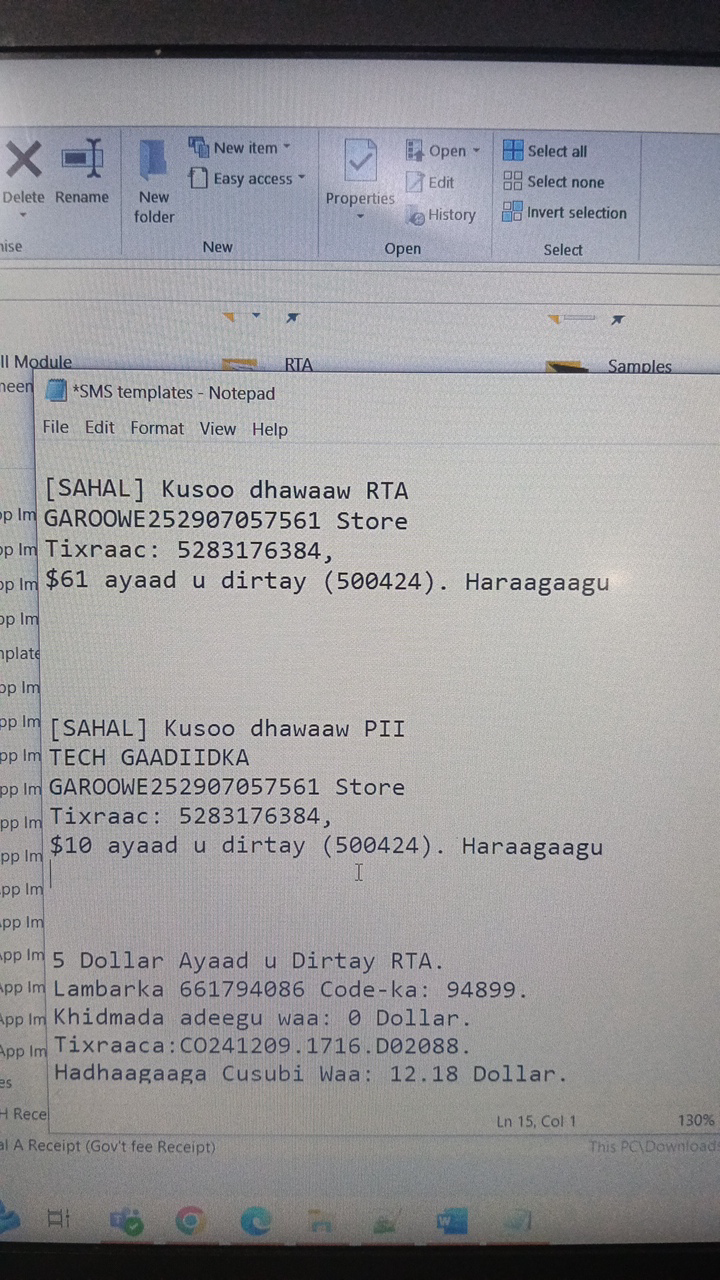The height and width of the screenshot is (1280, 720).
Task: Launch Microsoft Edge from the taskbar
Action: coord(256,1220)
